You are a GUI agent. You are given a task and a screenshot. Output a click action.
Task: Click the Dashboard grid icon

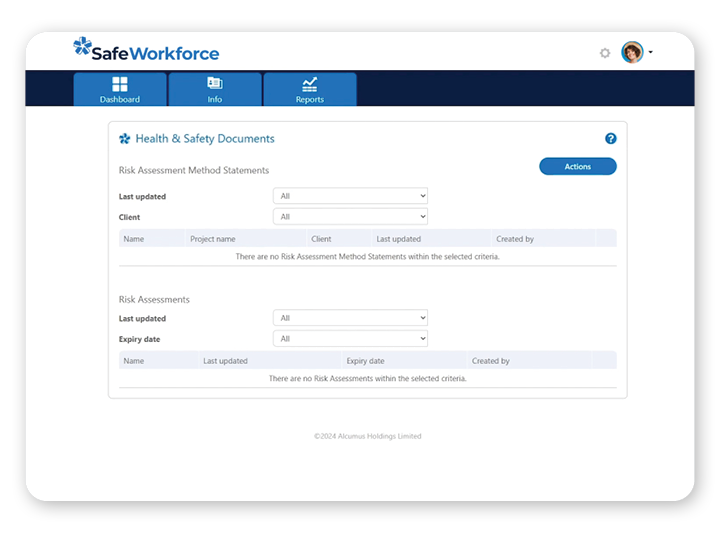(x=120, y=84)
